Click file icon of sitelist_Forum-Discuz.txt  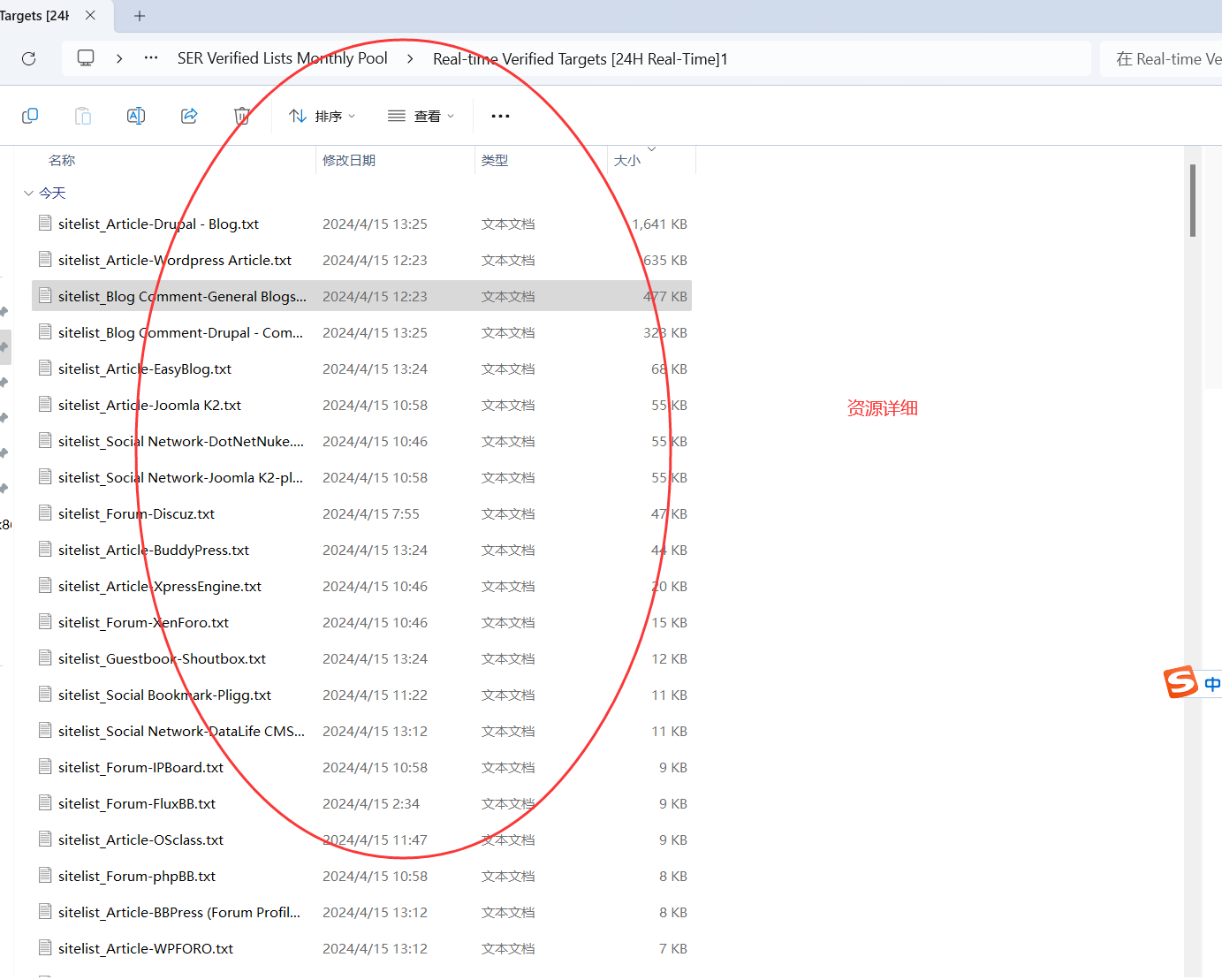coord(45,513)
